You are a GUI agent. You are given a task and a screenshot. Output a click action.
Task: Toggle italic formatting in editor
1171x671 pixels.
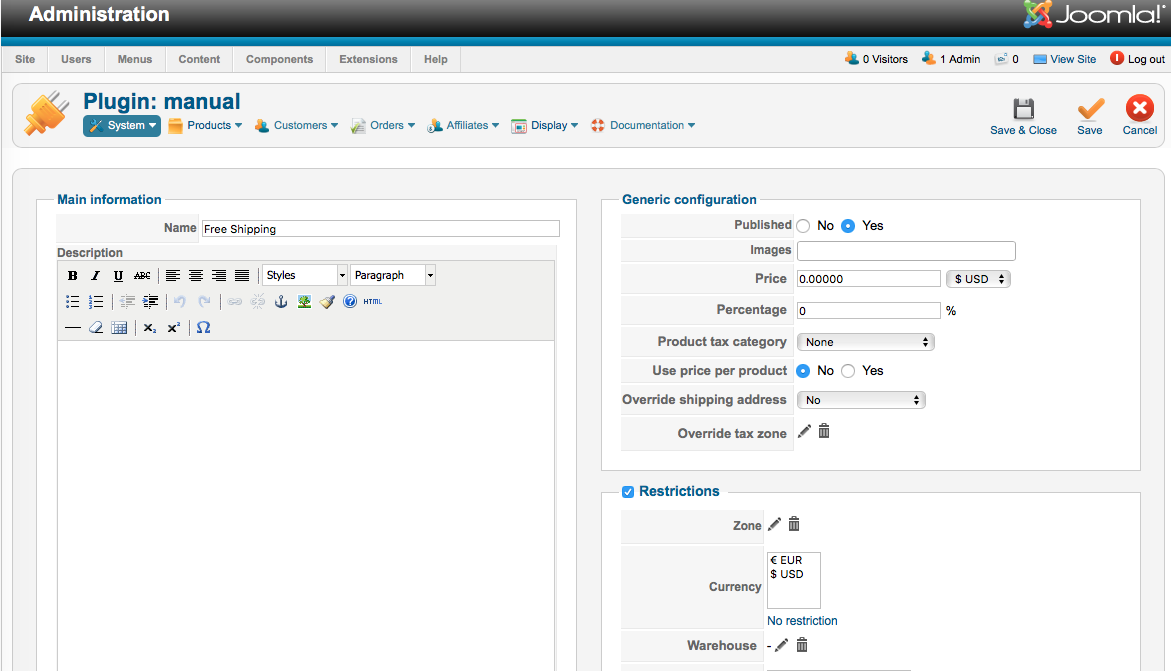[x=95, y=276]
